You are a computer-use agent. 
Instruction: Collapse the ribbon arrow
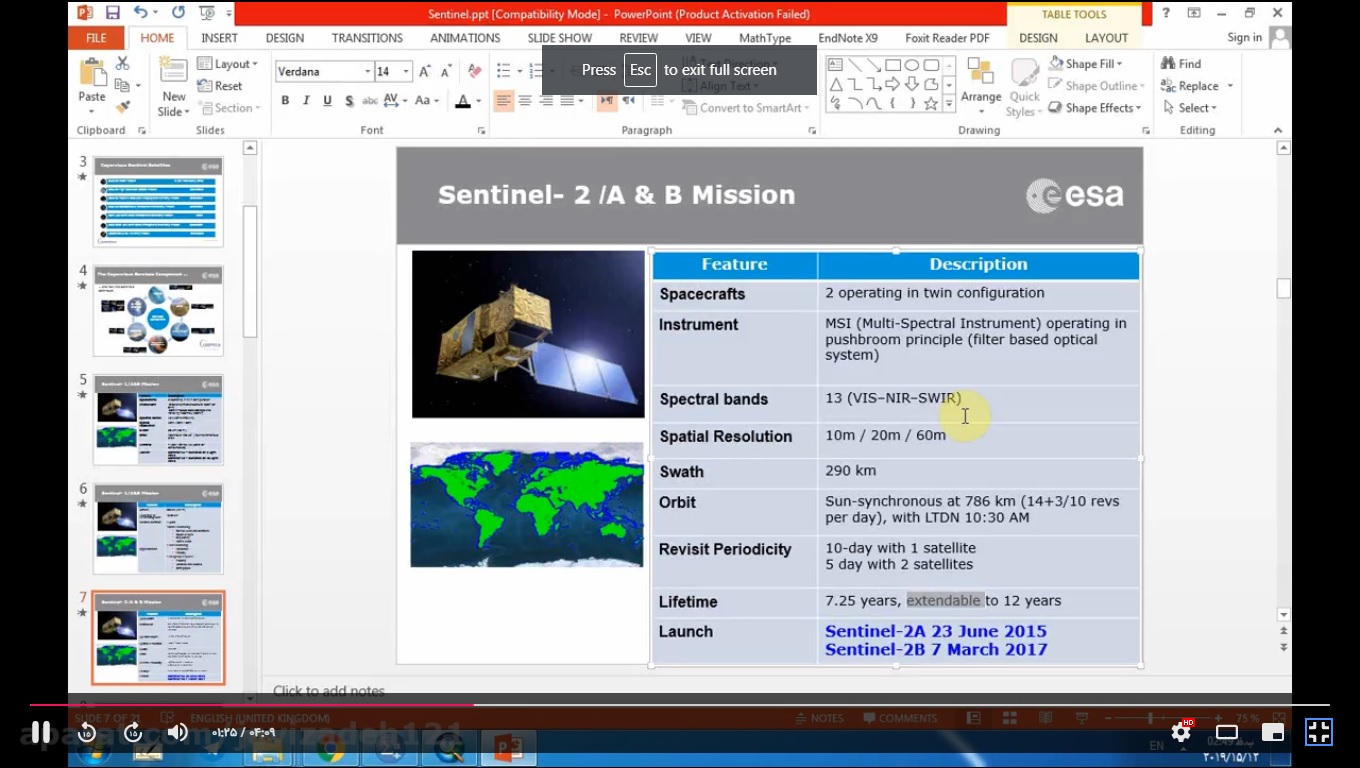pyautogui.click(x=1278, y=130)
